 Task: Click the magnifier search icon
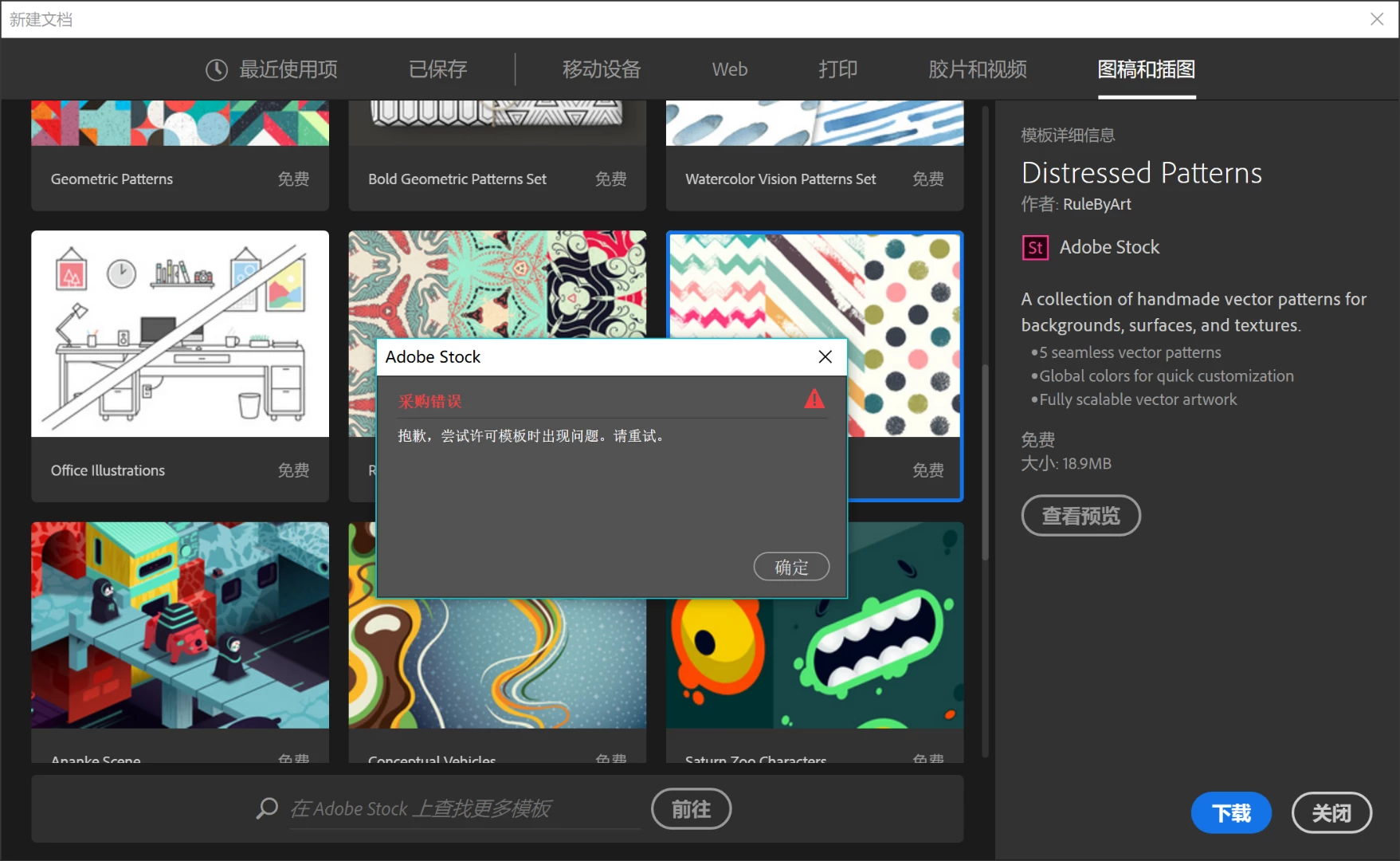pyautogui.click(x=267, y=809)
